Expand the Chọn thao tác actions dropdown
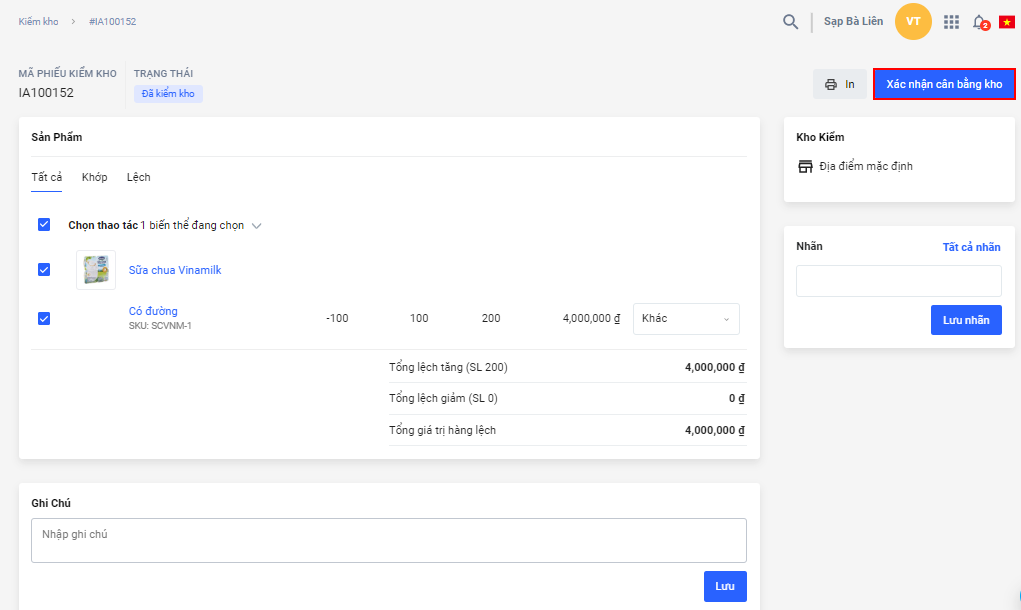The image size is (1021, 610). (256, 226)
